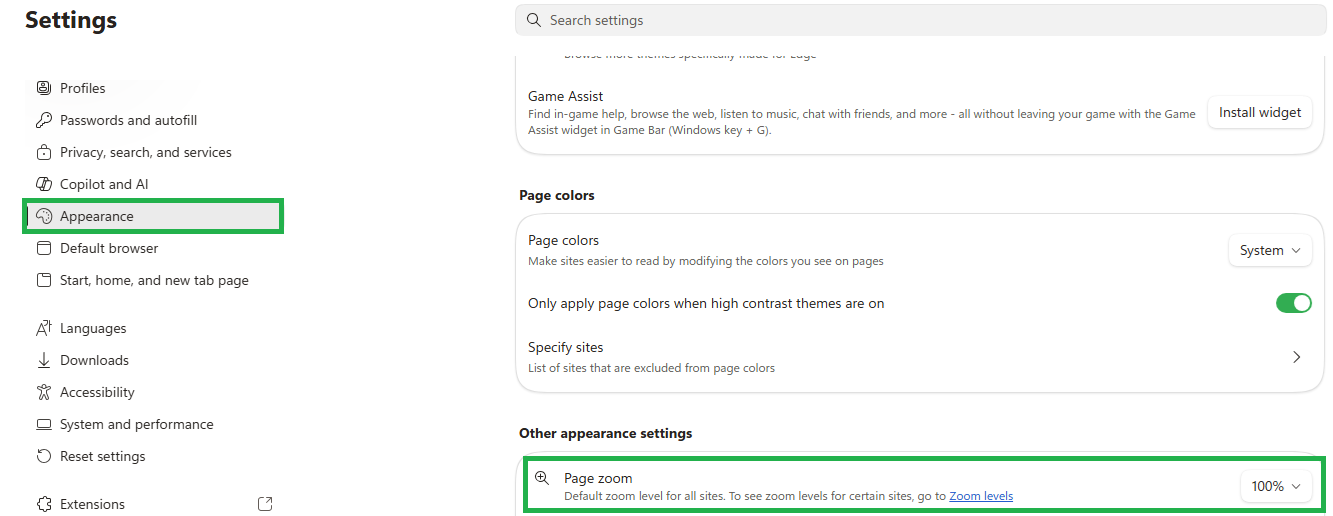This screenshot has height=516, width=1333.
Task: Click the key icon beside Passwords and autofill
Action: click(x=43, y=120)
